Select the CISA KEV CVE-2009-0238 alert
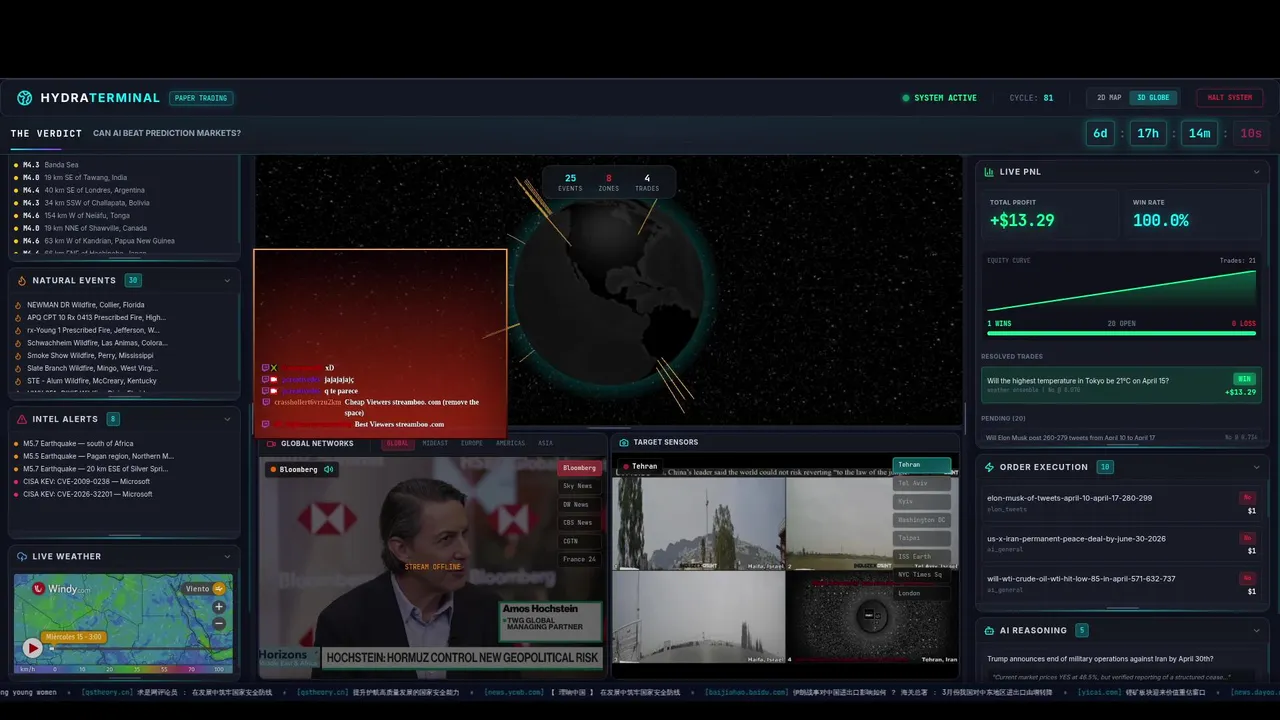The image size is (1280, 720). pyautogui.click(x=87, y=481)
